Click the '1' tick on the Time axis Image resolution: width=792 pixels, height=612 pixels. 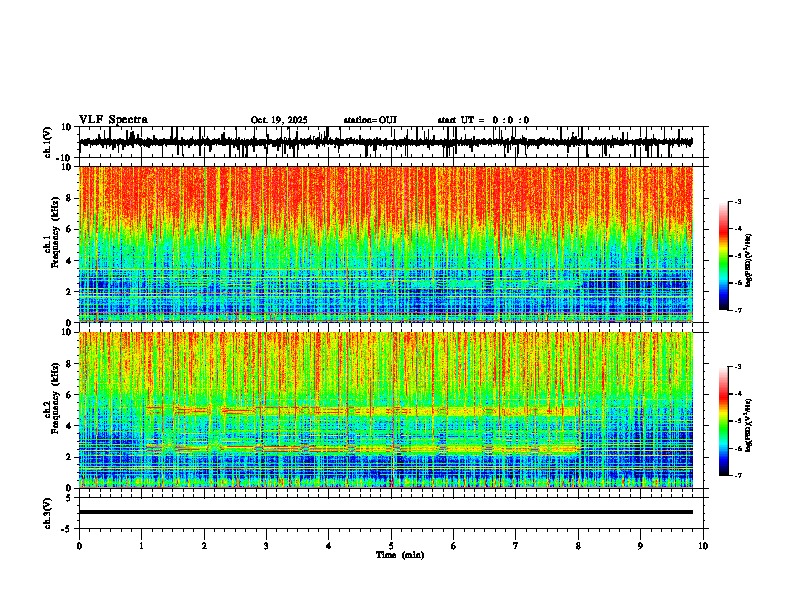pos(141,546)
